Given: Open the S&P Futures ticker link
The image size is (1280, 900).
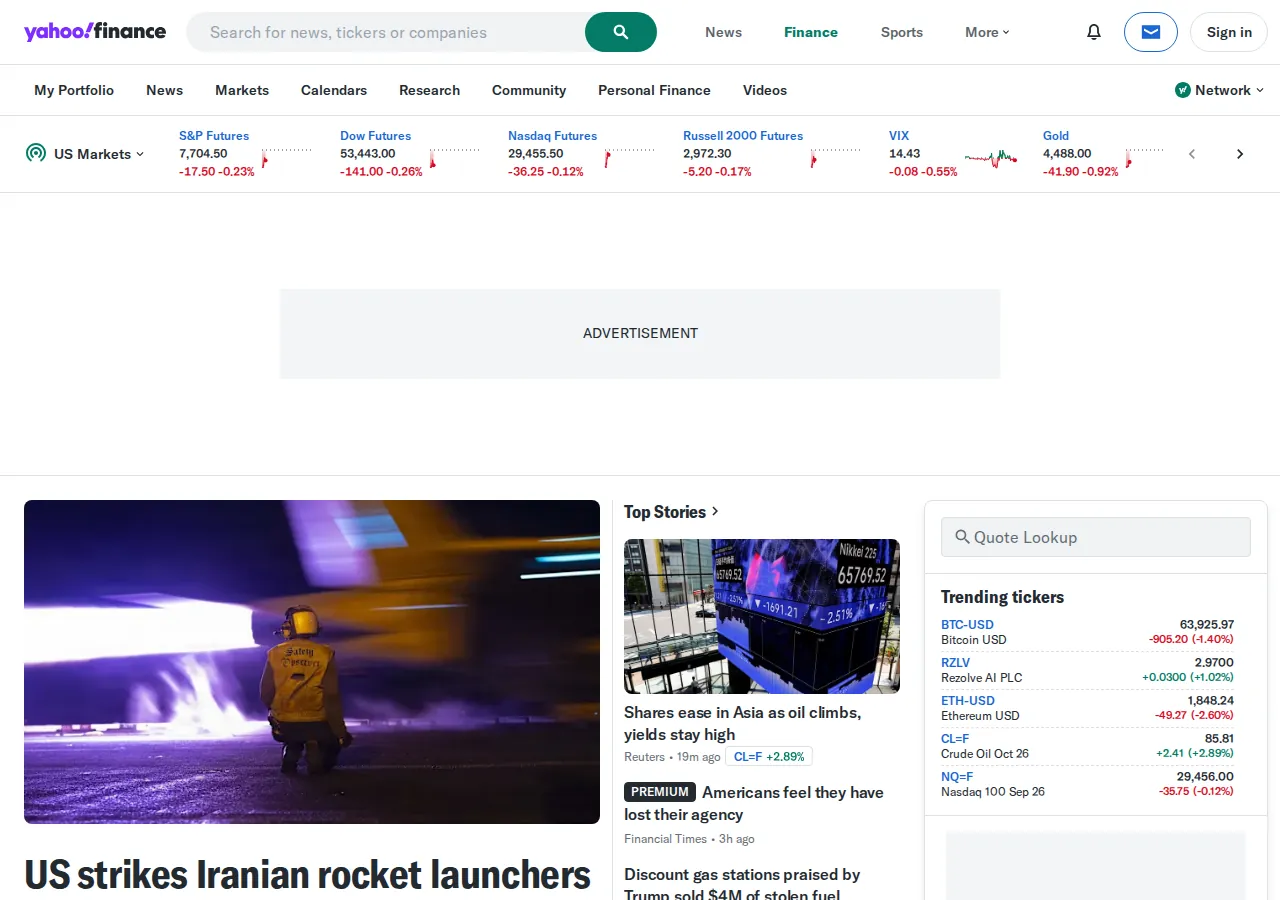Looking at the screenshot, I should (214, 136).
